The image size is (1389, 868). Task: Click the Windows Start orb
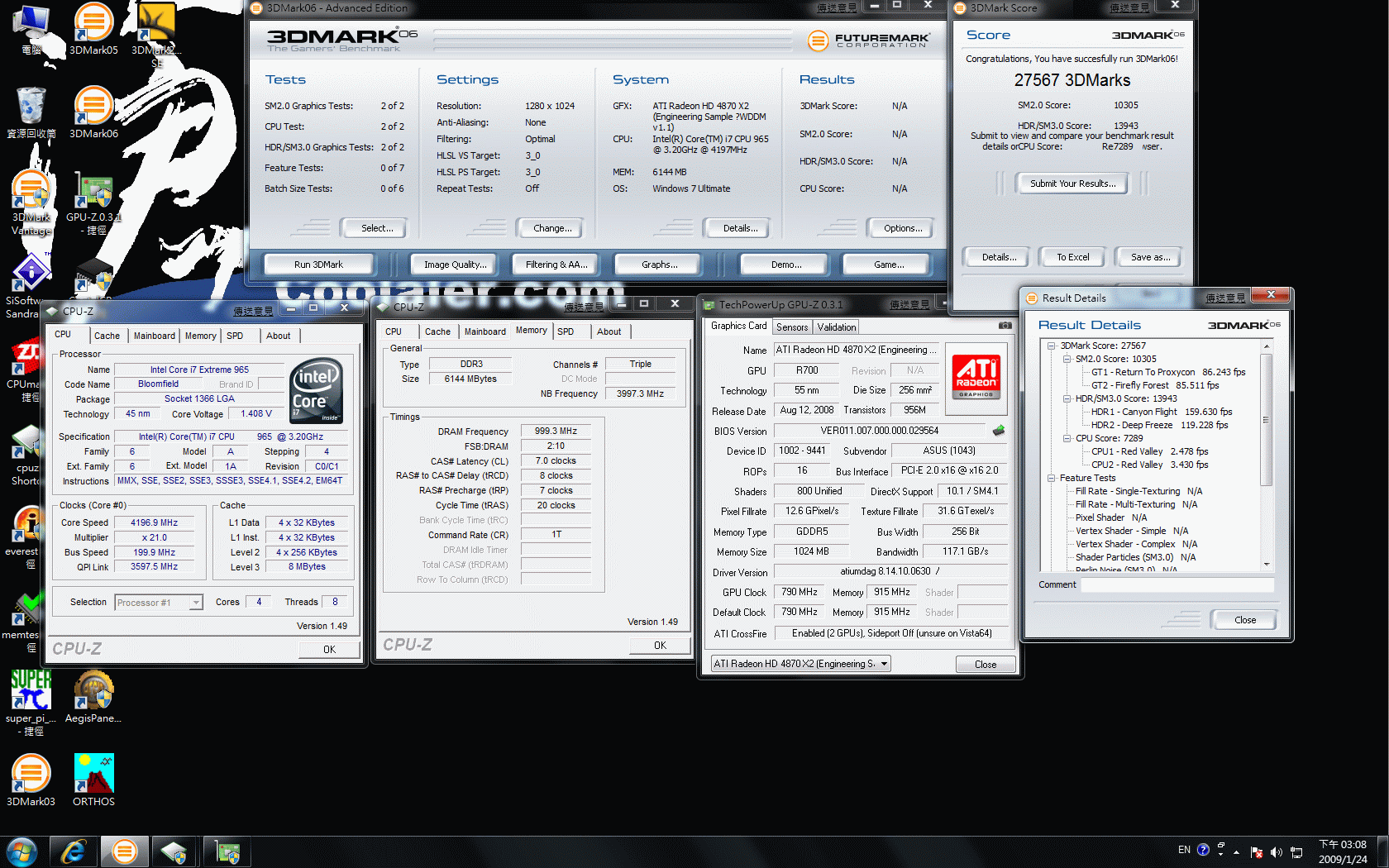coord(22,851)
